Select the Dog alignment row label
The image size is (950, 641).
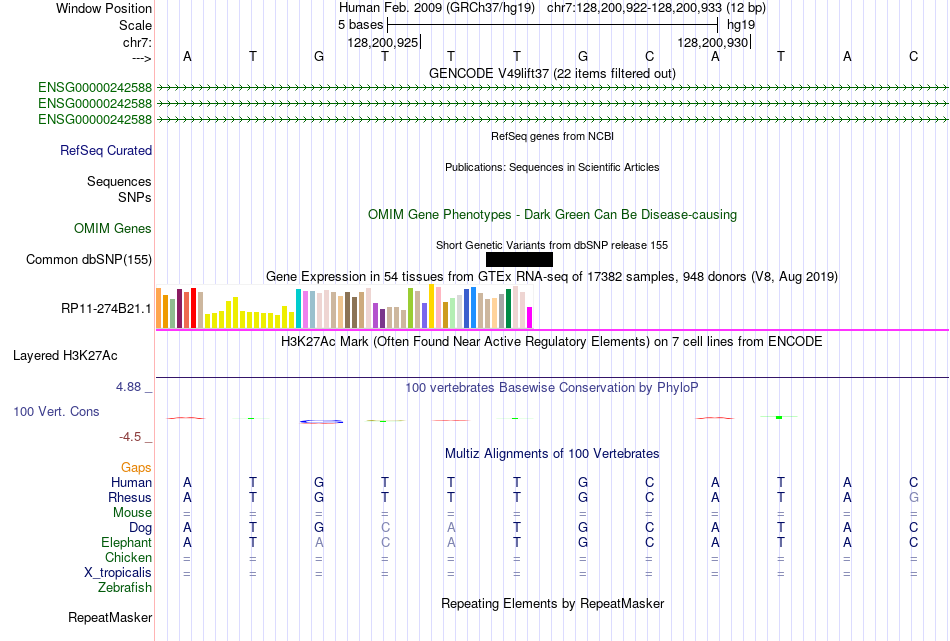(x=140, y=528)
